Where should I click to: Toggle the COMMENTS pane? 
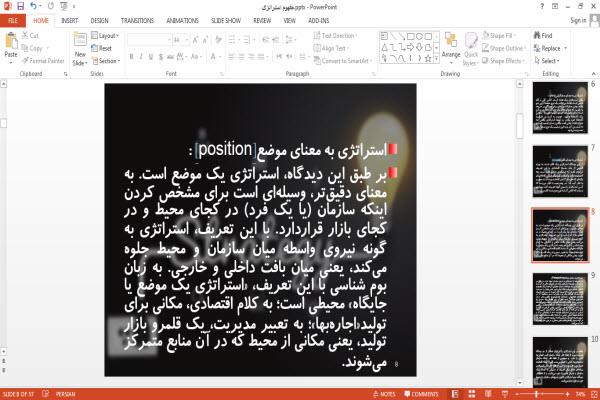pyautogui.click(x=421, y=394)
